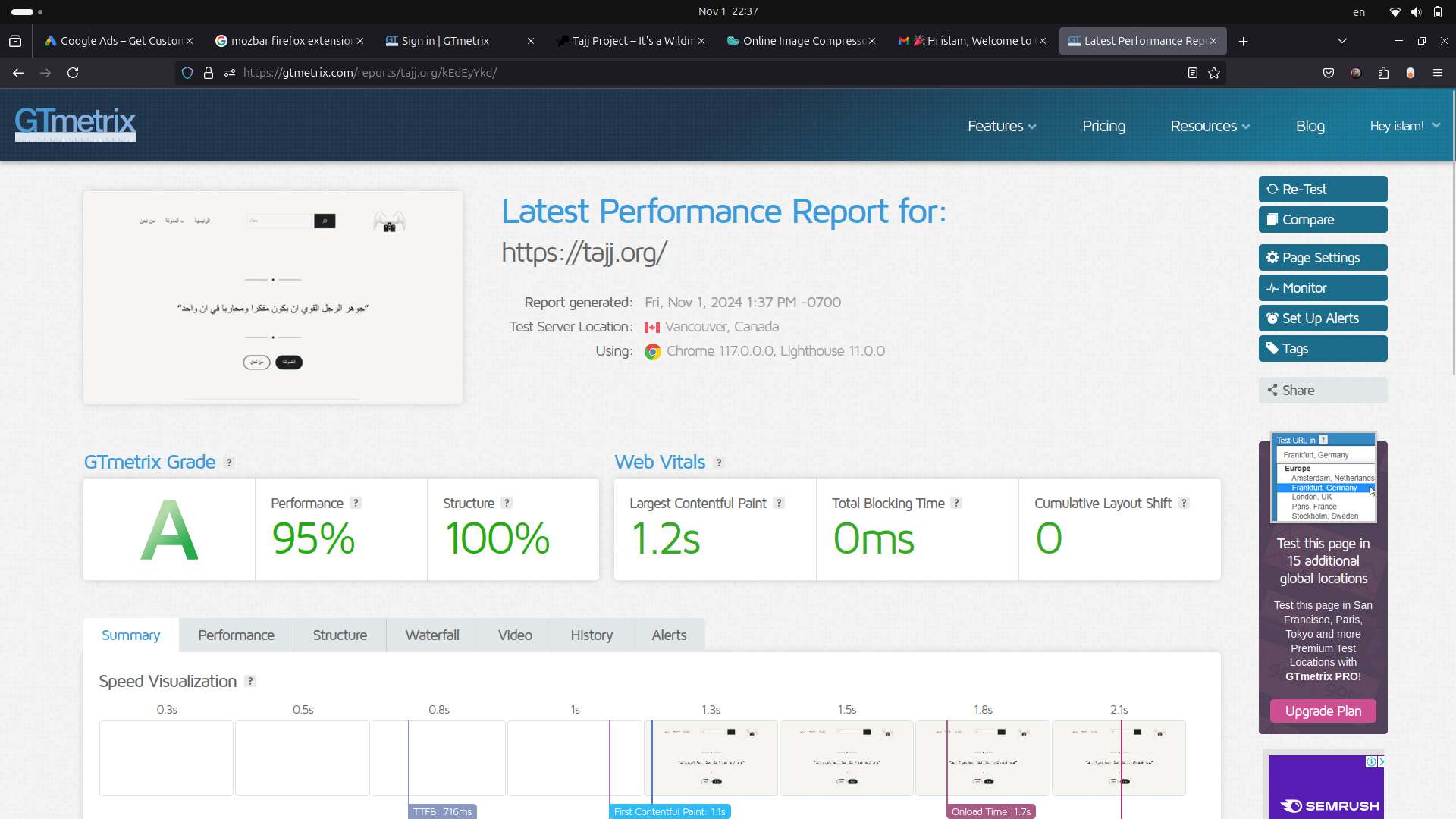The height and width of the screenshot is (819, 1456).
Task: Open help for GTmetrix Grade
Action: (x=229, y=463)
